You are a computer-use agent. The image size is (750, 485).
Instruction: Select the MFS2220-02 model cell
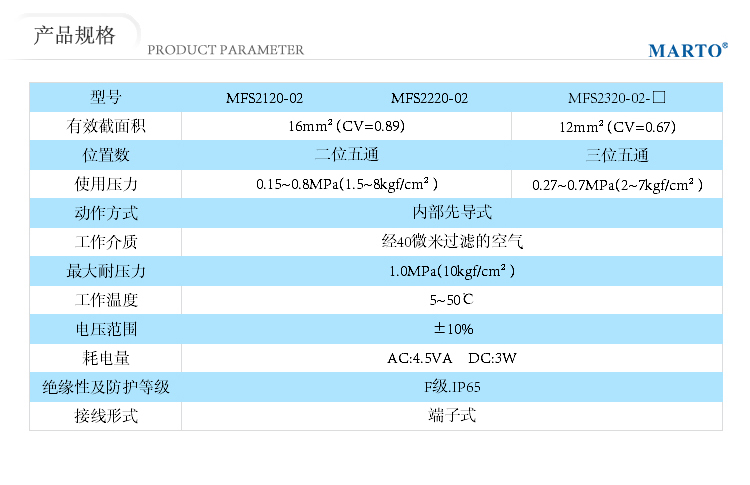pos(429,99)
